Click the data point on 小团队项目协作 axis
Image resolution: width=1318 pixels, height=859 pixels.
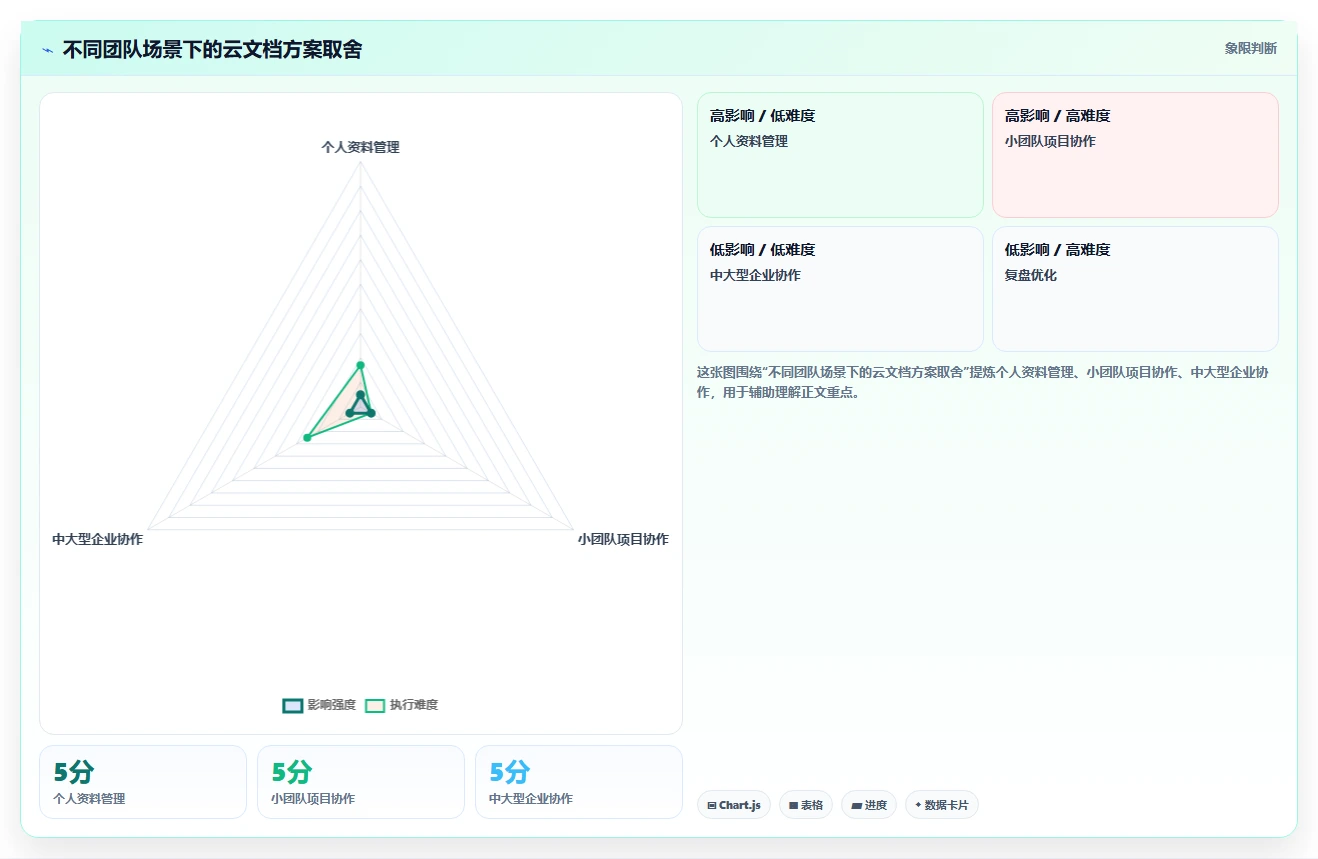click(371, 413)
